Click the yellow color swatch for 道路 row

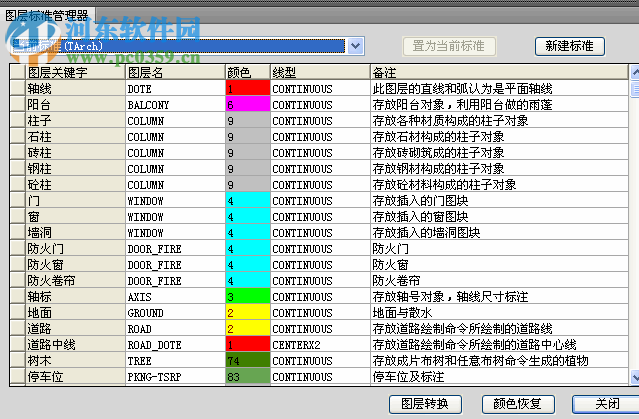click(248, 329)
